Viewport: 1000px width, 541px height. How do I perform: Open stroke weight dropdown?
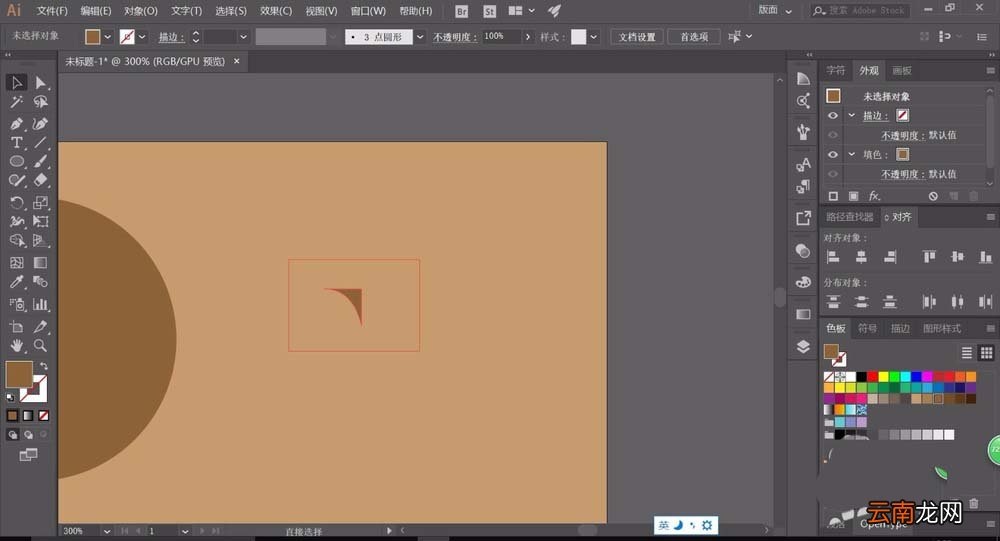(x=243, y=37)
